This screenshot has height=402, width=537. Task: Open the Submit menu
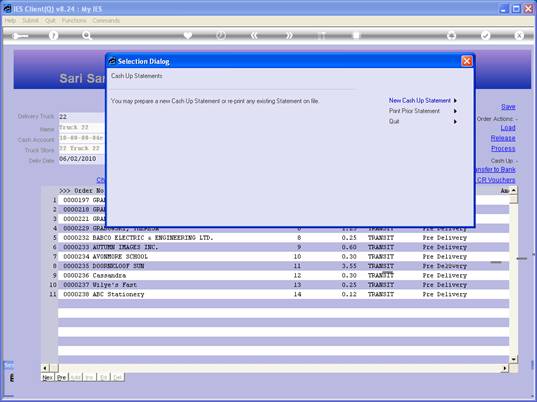click(30, 21)
